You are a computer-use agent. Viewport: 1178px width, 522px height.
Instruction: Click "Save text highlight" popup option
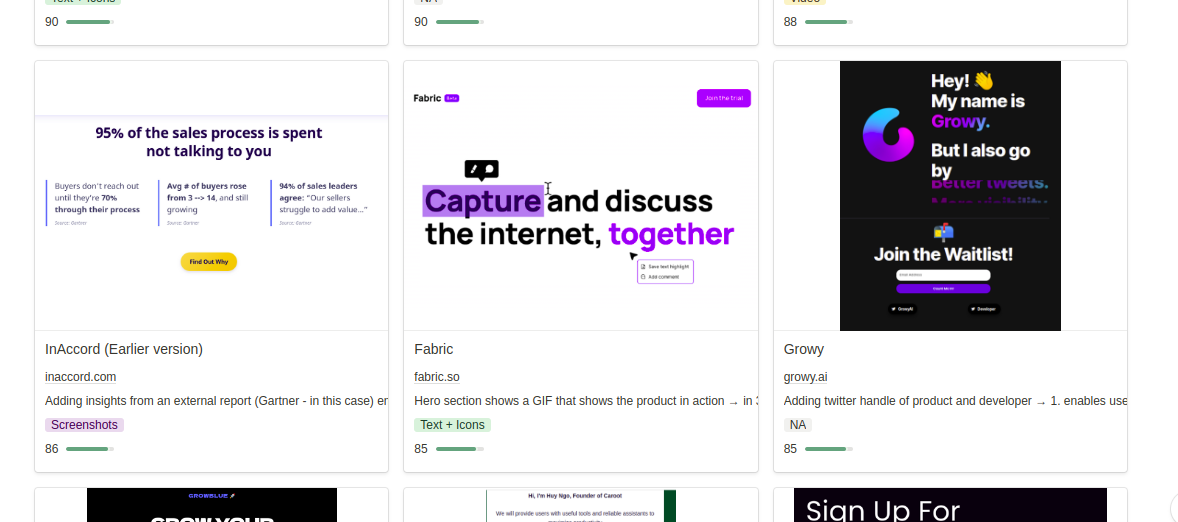665,267
